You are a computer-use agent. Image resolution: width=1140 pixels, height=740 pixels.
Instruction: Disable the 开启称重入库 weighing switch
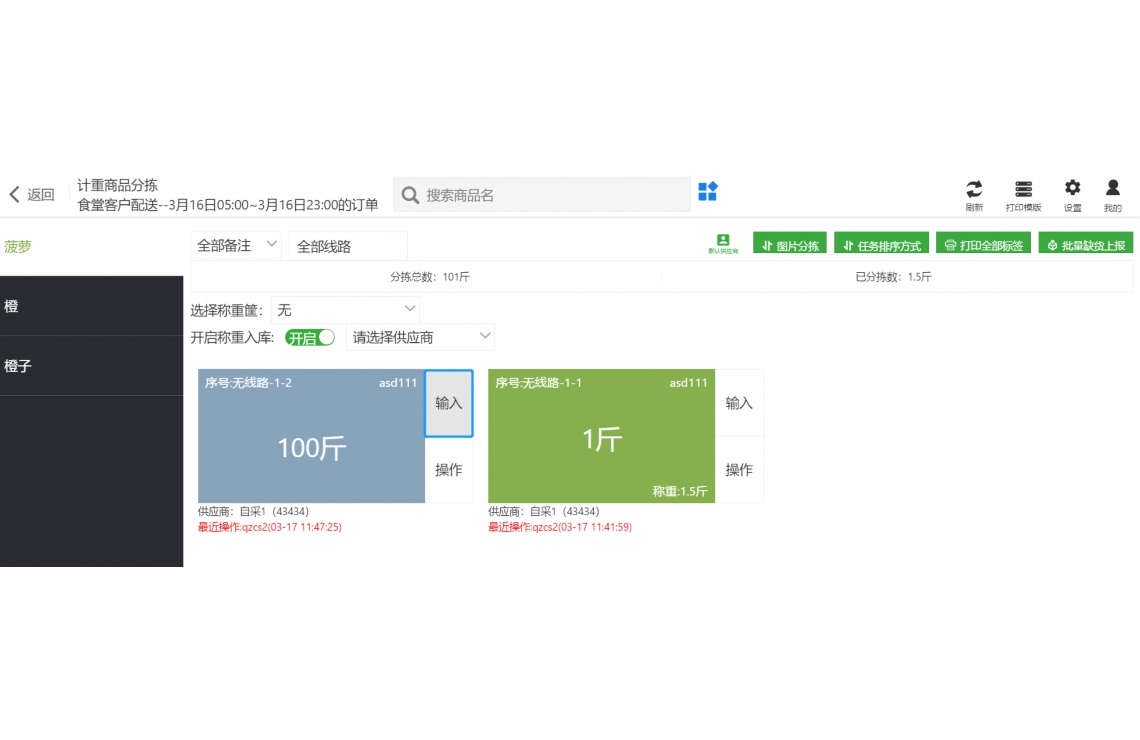[x=310, y=337]
